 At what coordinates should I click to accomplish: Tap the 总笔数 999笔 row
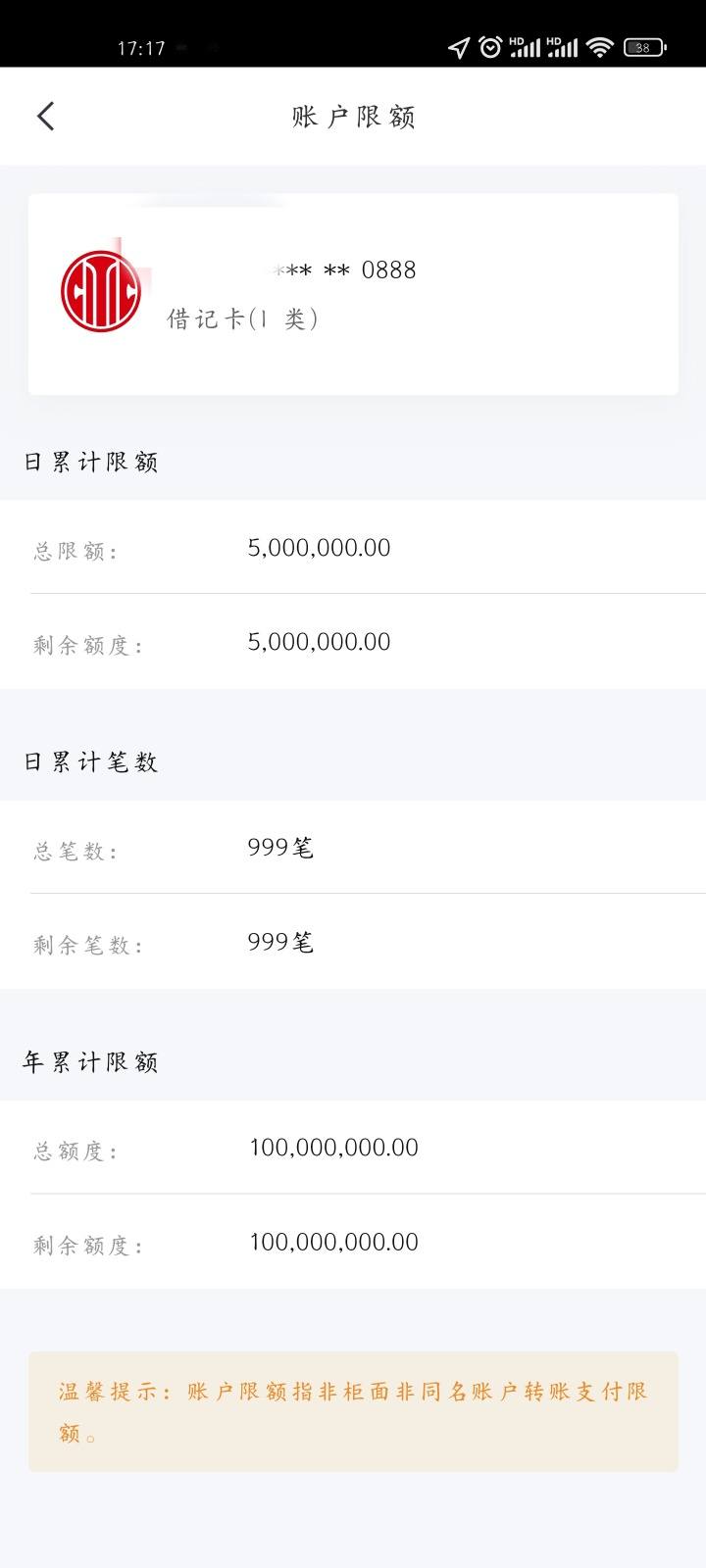[x=353, y=848]
